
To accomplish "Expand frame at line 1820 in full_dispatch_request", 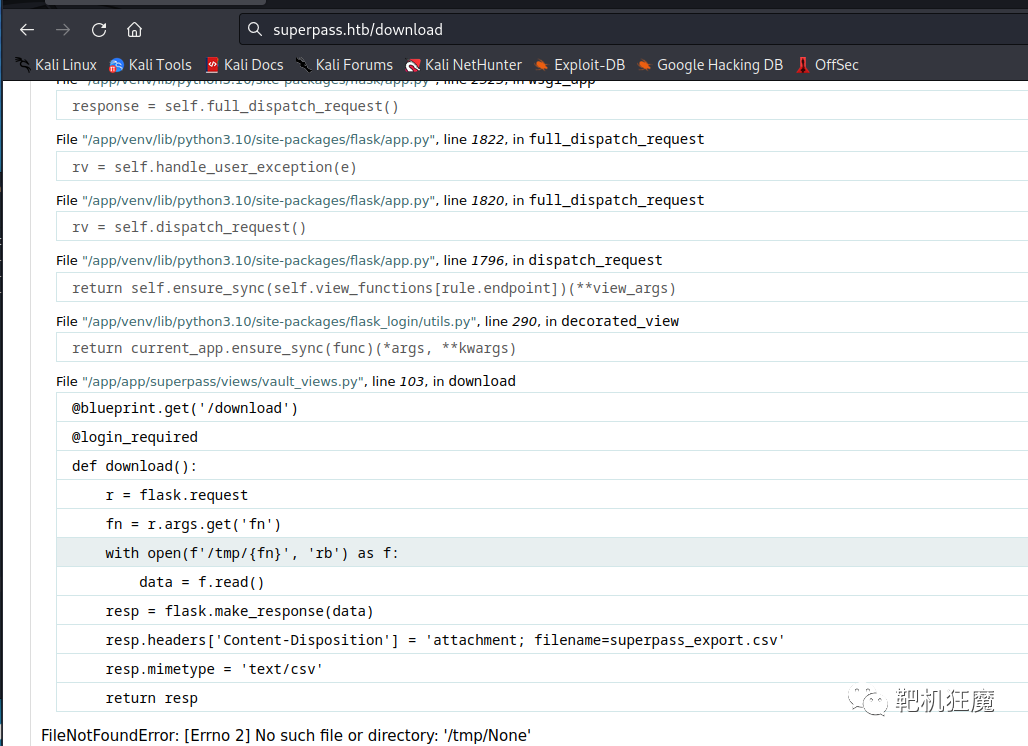I will pyautogui.click(x=380, y=200).
